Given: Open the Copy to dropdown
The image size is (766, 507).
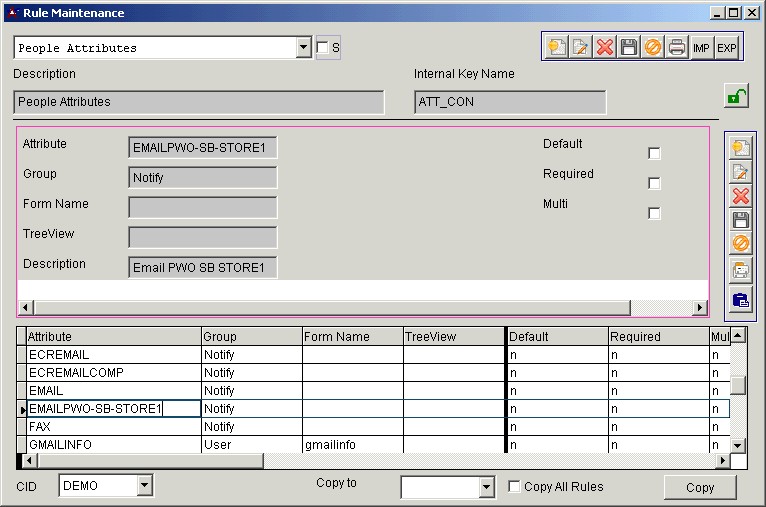Looking at the screenshot, I should point(486,487).
